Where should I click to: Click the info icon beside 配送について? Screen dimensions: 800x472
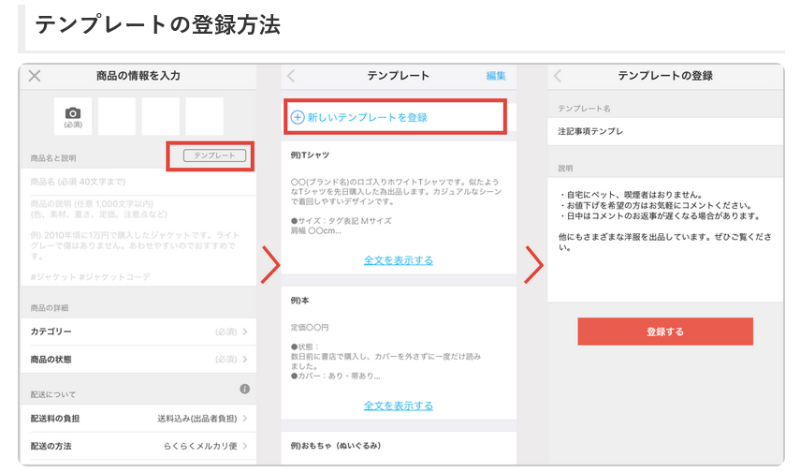pos(244,388)
